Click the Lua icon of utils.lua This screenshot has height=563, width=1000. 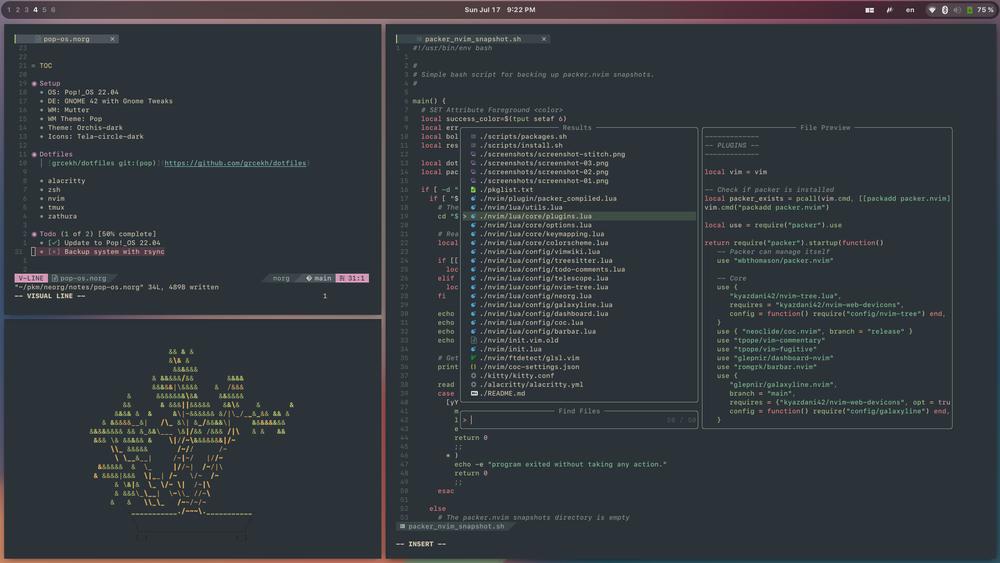tap(473, 207)
